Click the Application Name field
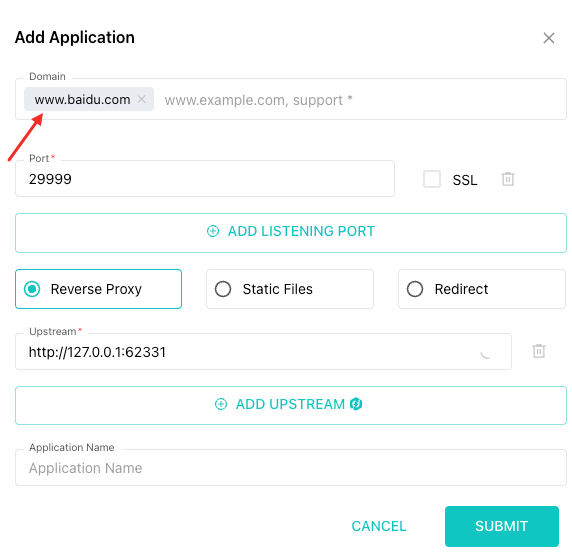572x559 pixels. click(x=291, y=468)
